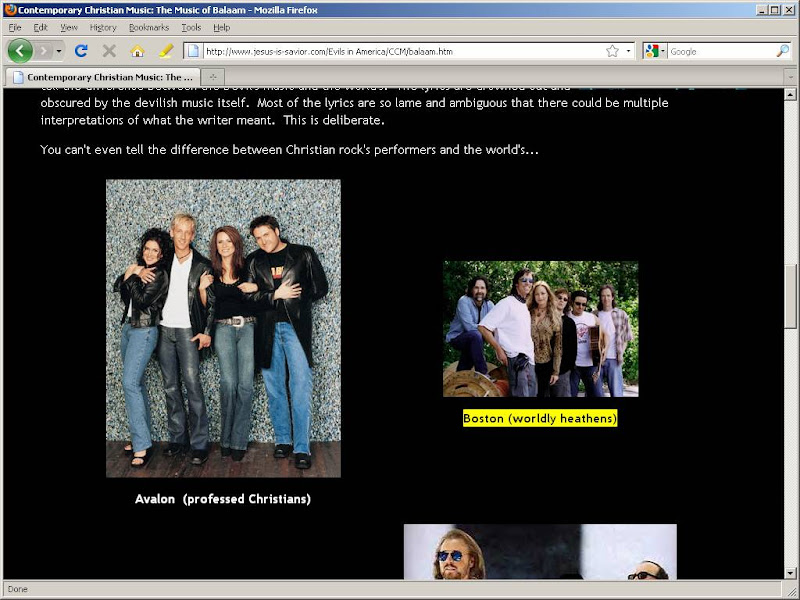Open the list all tabs dropdown
The image size is (800, 600).
791,77
